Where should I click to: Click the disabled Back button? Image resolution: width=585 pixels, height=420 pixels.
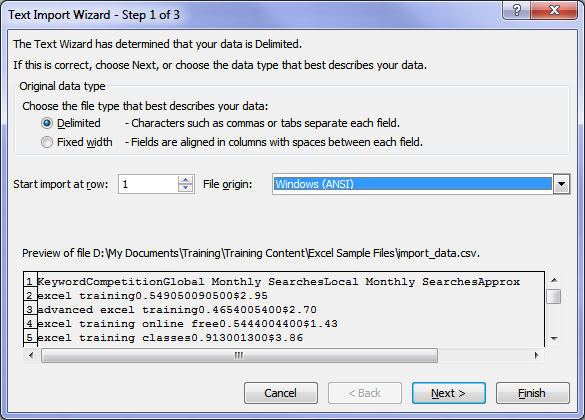[365, 393]
